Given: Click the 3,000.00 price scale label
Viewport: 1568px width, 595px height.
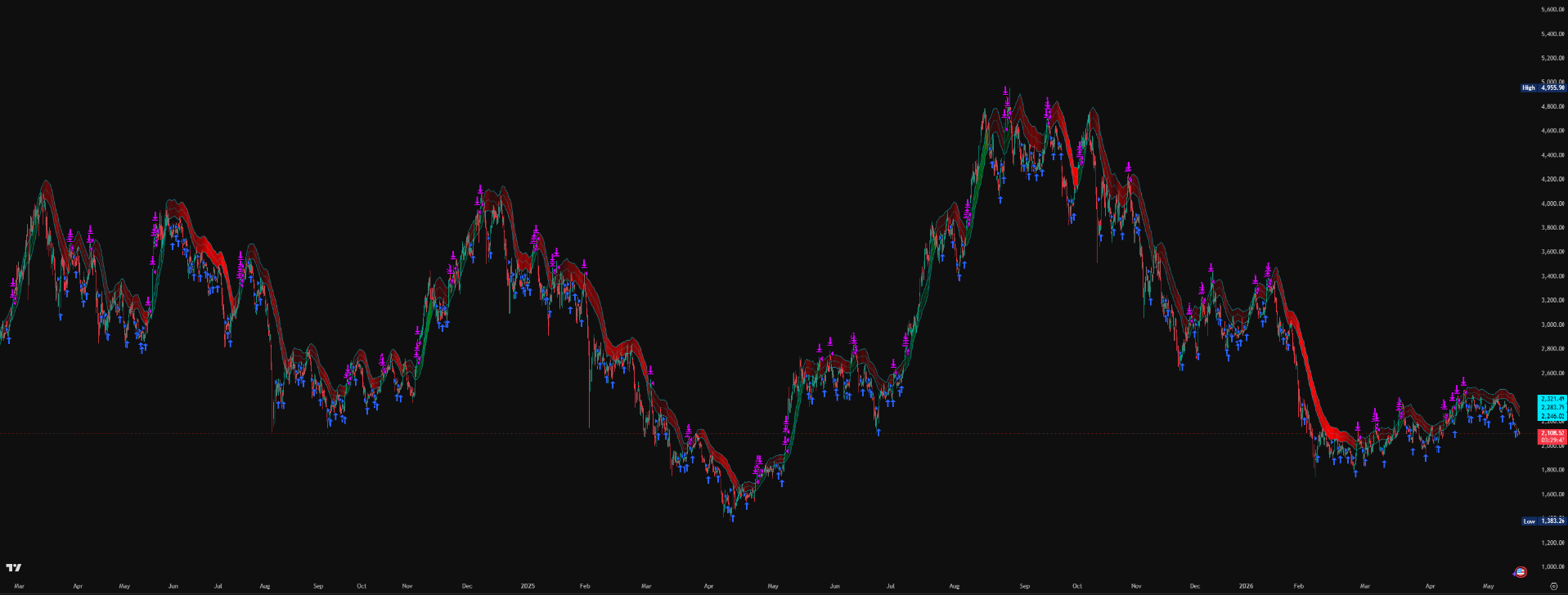Looking at the screenshot, I should point(1552,324).
